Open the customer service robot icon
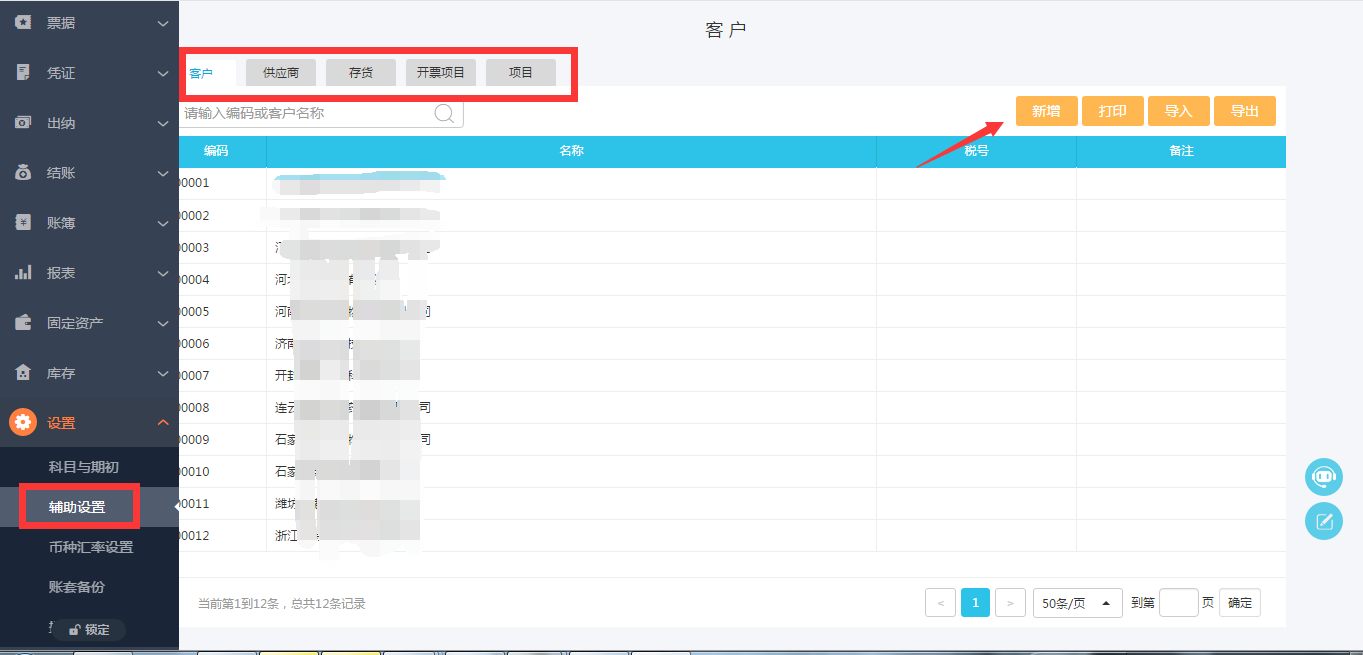 1324,477
